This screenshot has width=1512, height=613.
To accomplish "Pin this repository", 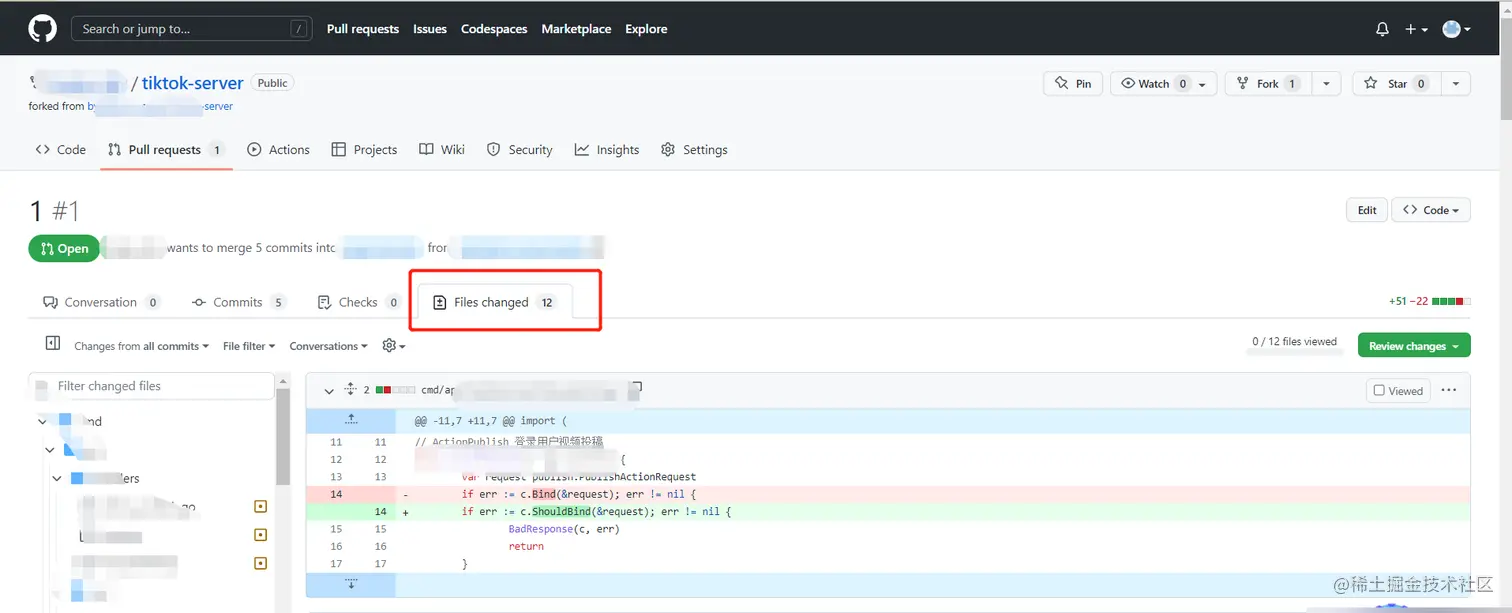I will [1073, 84].
